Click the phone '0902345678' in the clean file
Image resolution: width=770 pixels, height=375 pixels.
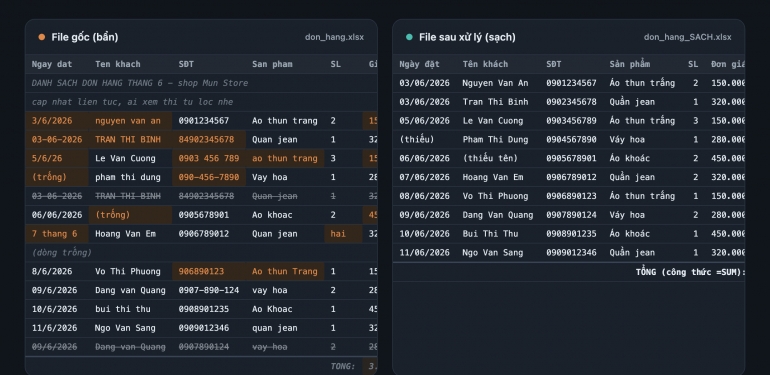pyautogui.click(x=571, y=102)
